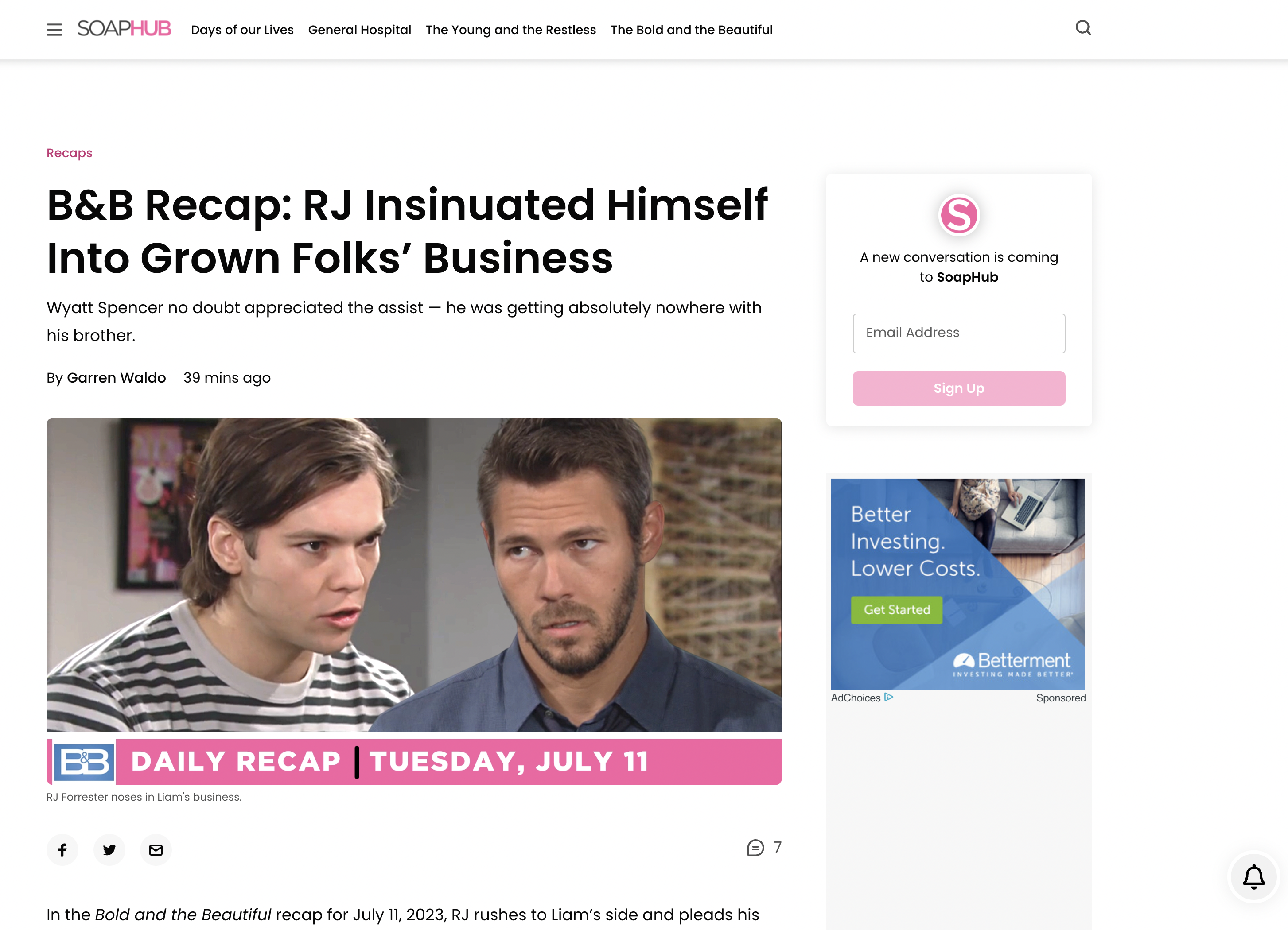Open Days of our Lives section
Viewport: 1288px width, 930px height.
pyautogui.click(x=242, y=30)
